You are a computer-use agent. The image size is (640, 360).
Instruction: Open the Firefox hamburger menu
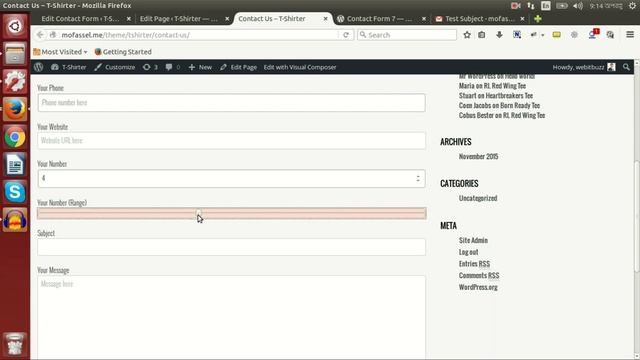[x=630, y=35]
